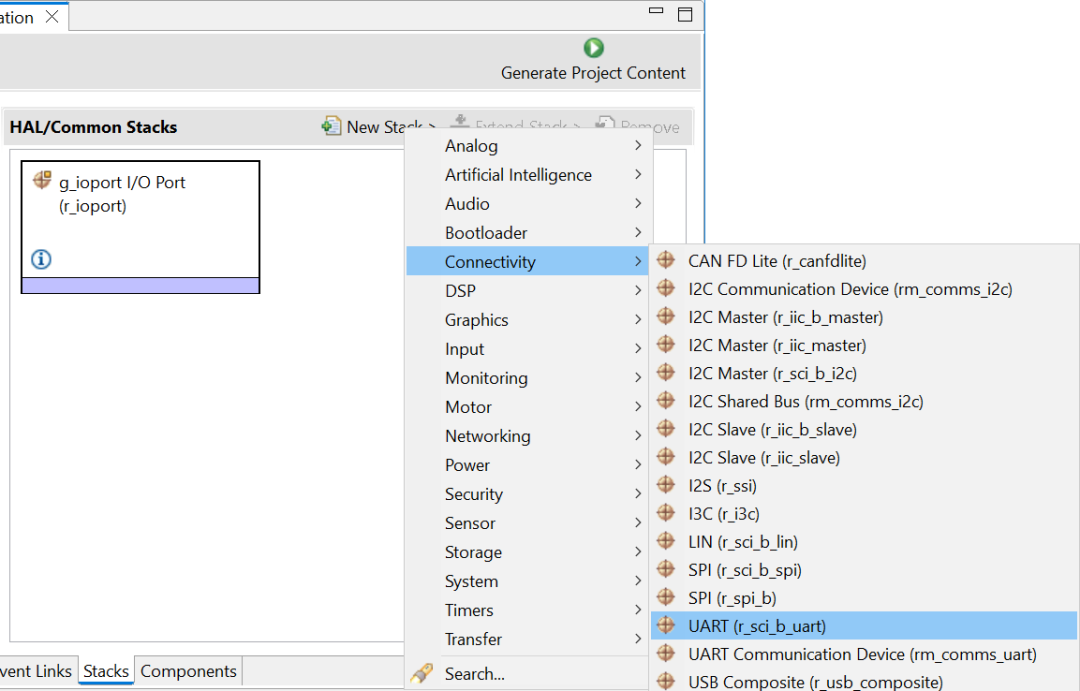Select the Stacks tab
1080x691 pixels.
point(106,671)
